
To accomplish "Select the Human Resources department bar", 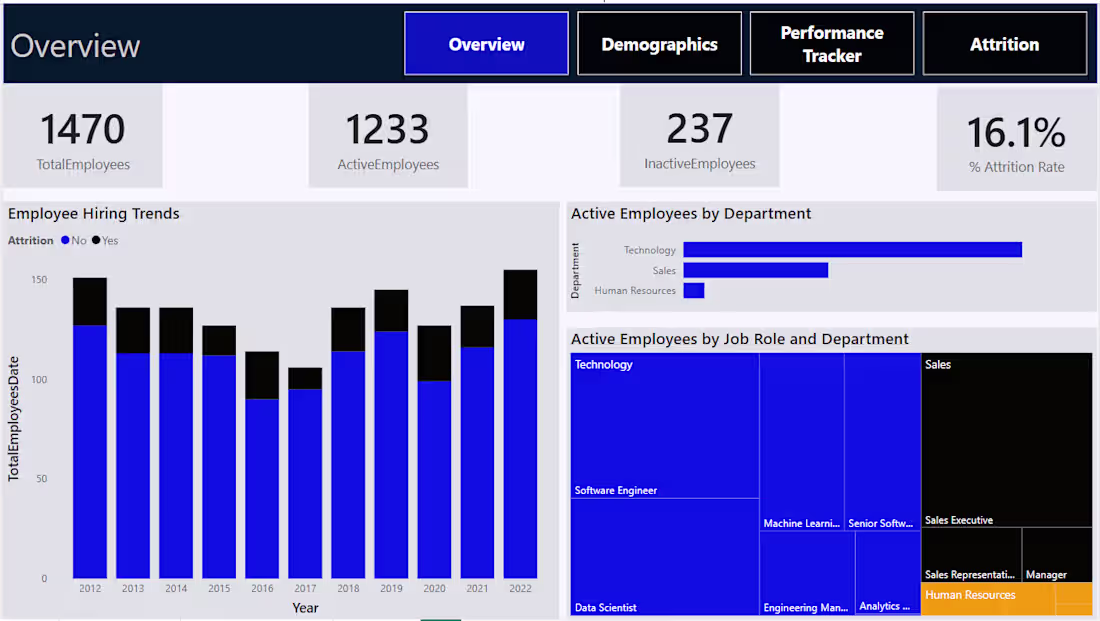I will pos(693,290).
